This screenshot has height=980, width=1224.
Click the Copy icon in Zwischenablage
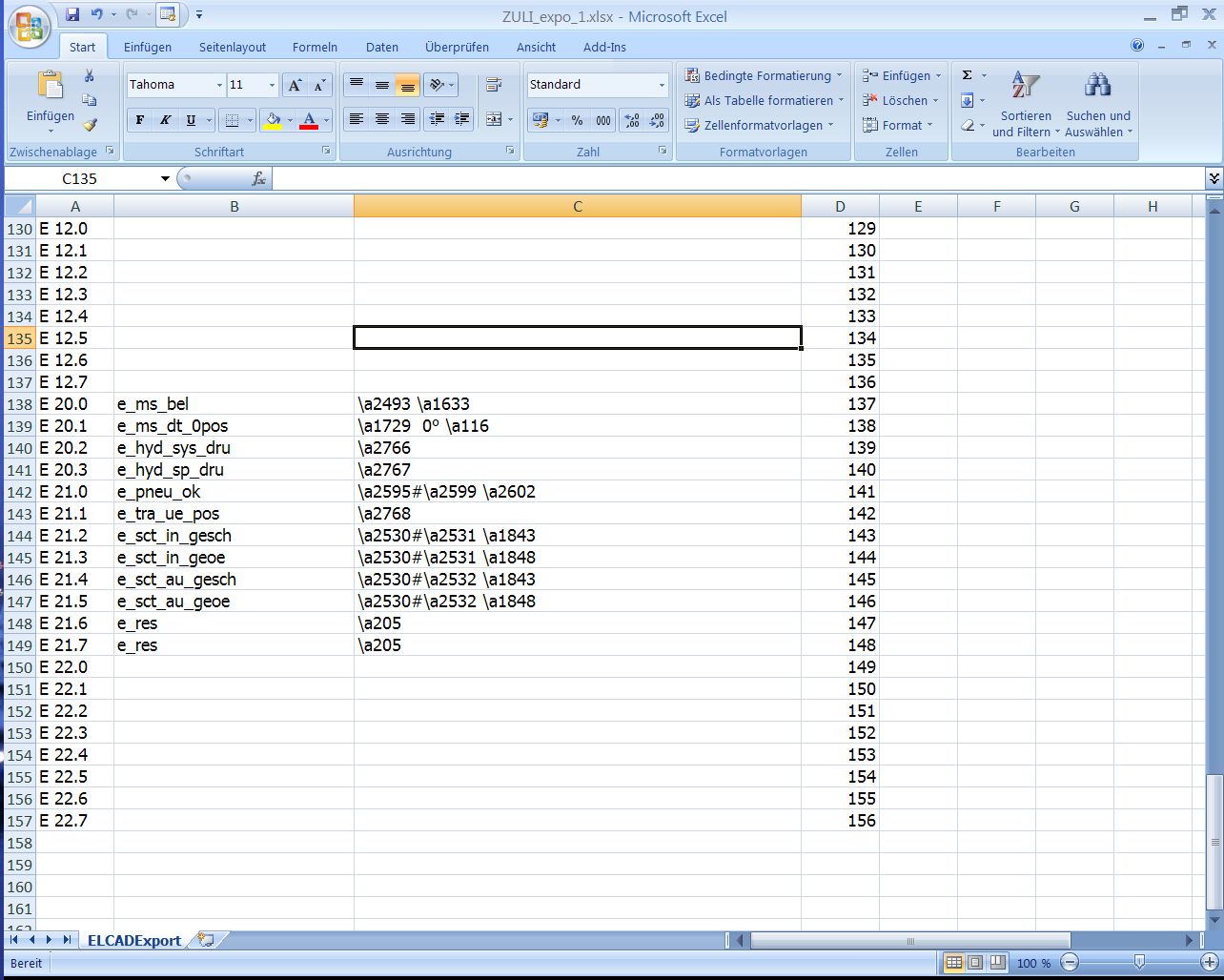tap(89, 100)
